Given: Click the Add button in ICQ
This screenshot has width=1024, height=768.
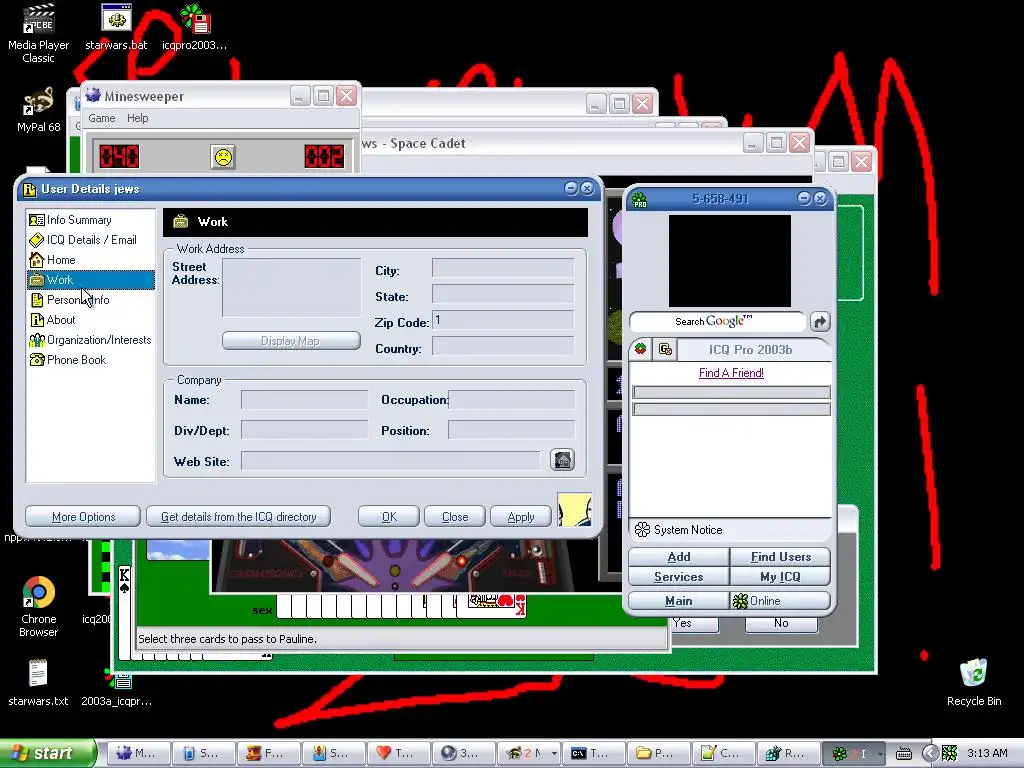Looking at the screenshot, I should tap(679, 557).
